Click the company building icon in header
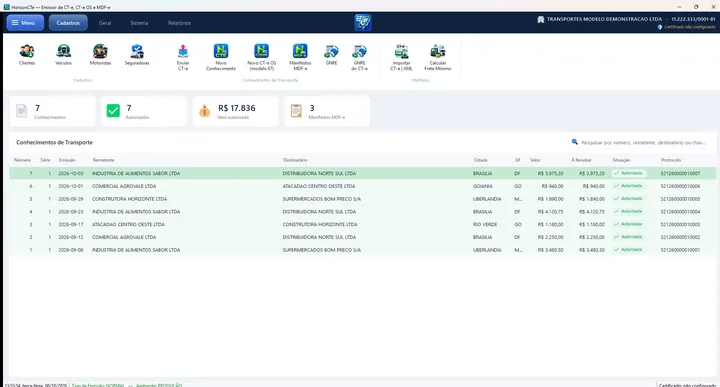Screen dimensions: 720x387 click(540, 19)
